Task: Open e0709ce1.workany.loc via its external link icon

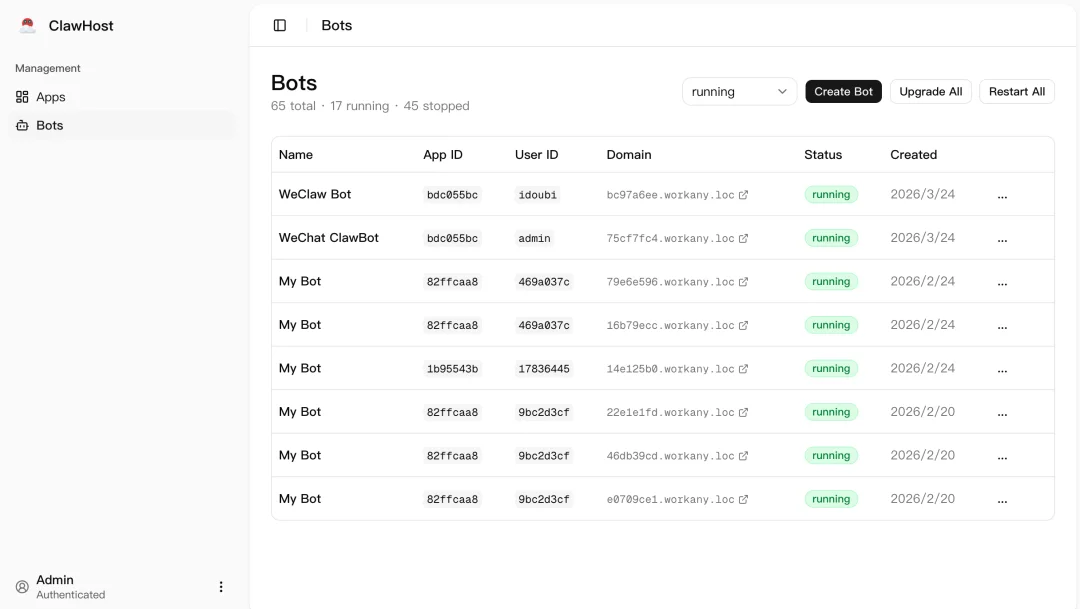Action: (x=743, y=498)
